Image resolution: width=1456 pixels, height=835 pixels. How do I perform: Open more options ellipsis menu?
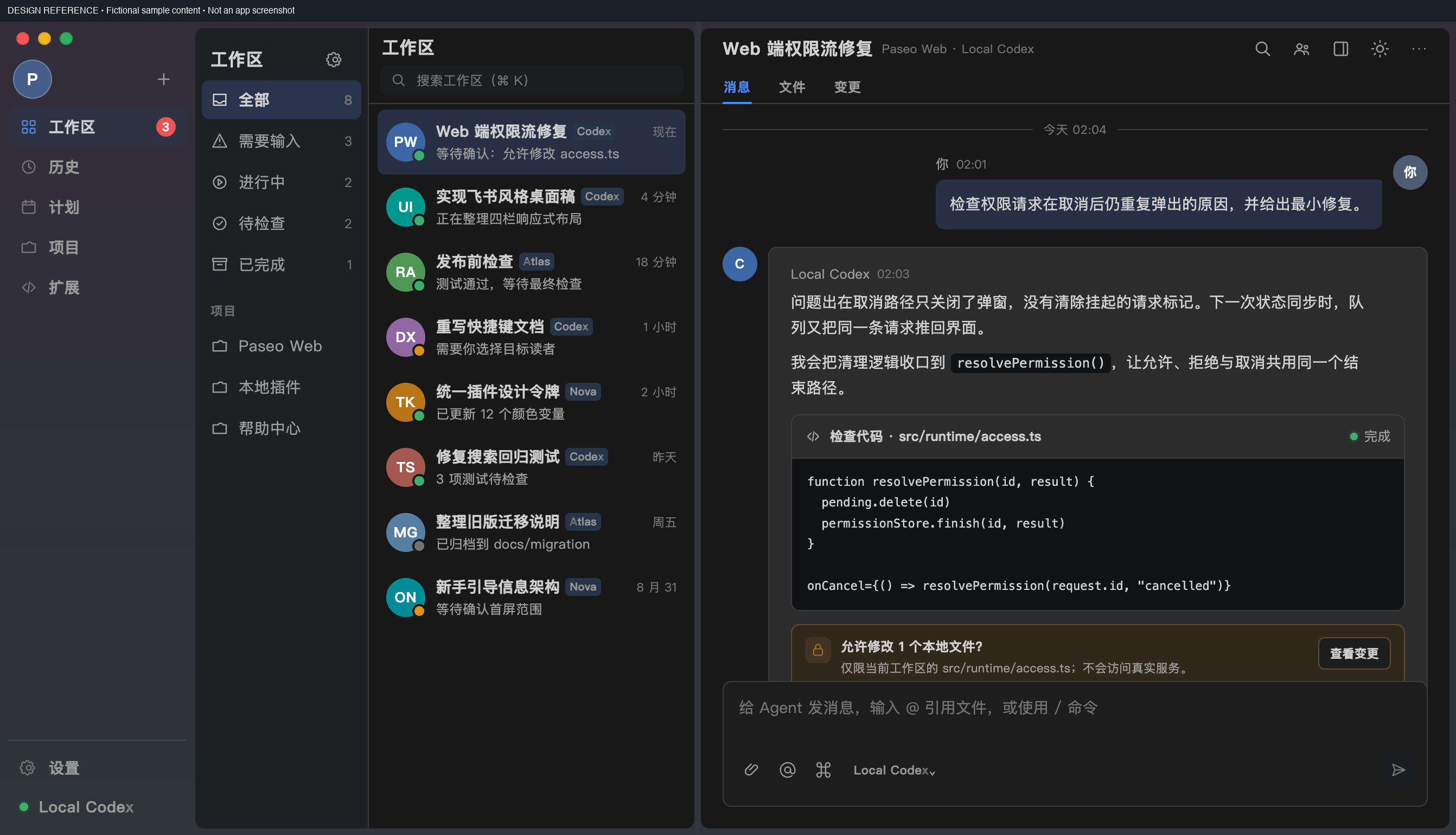tap(1419, 49)
